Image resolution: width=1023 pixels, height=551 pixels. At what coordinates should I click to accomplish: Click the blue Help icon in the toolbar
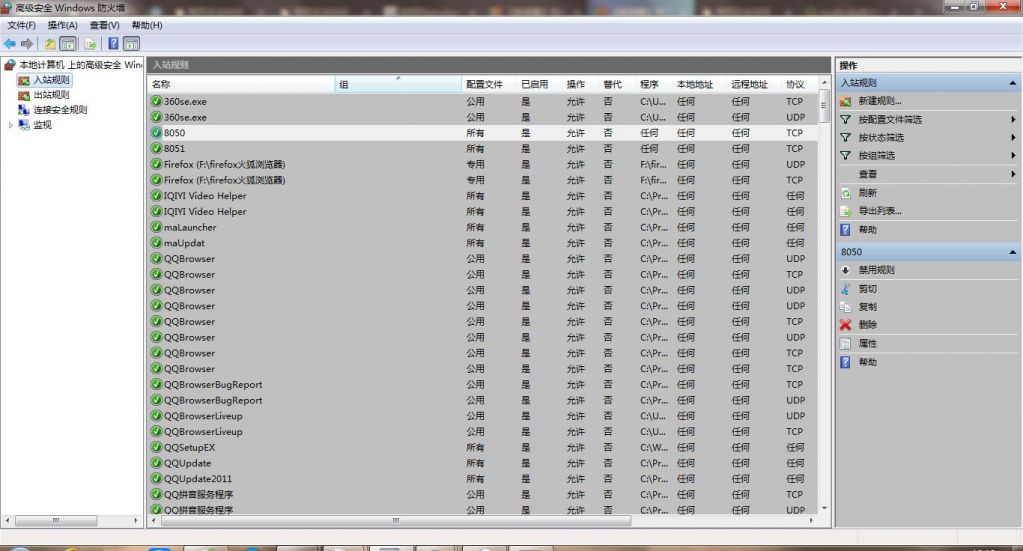click(x=113, y=44)
